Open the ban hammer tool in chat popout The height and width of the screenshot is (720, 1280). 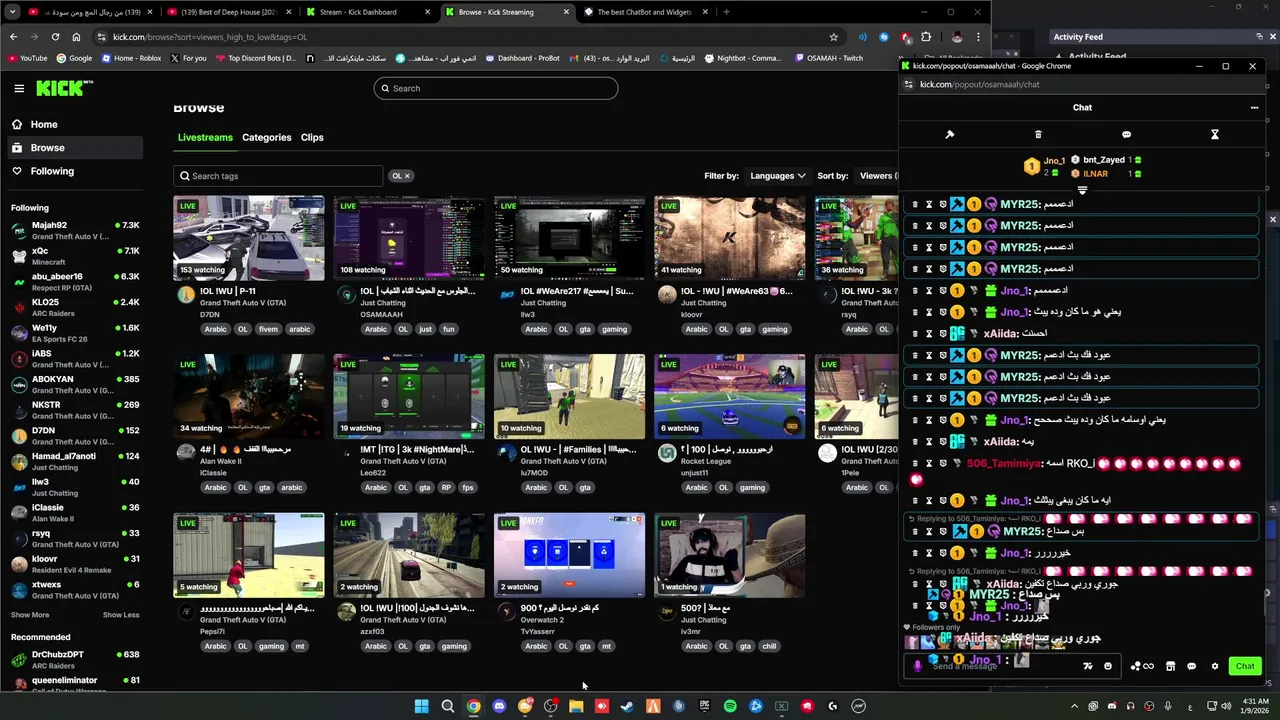coord(950,134)
